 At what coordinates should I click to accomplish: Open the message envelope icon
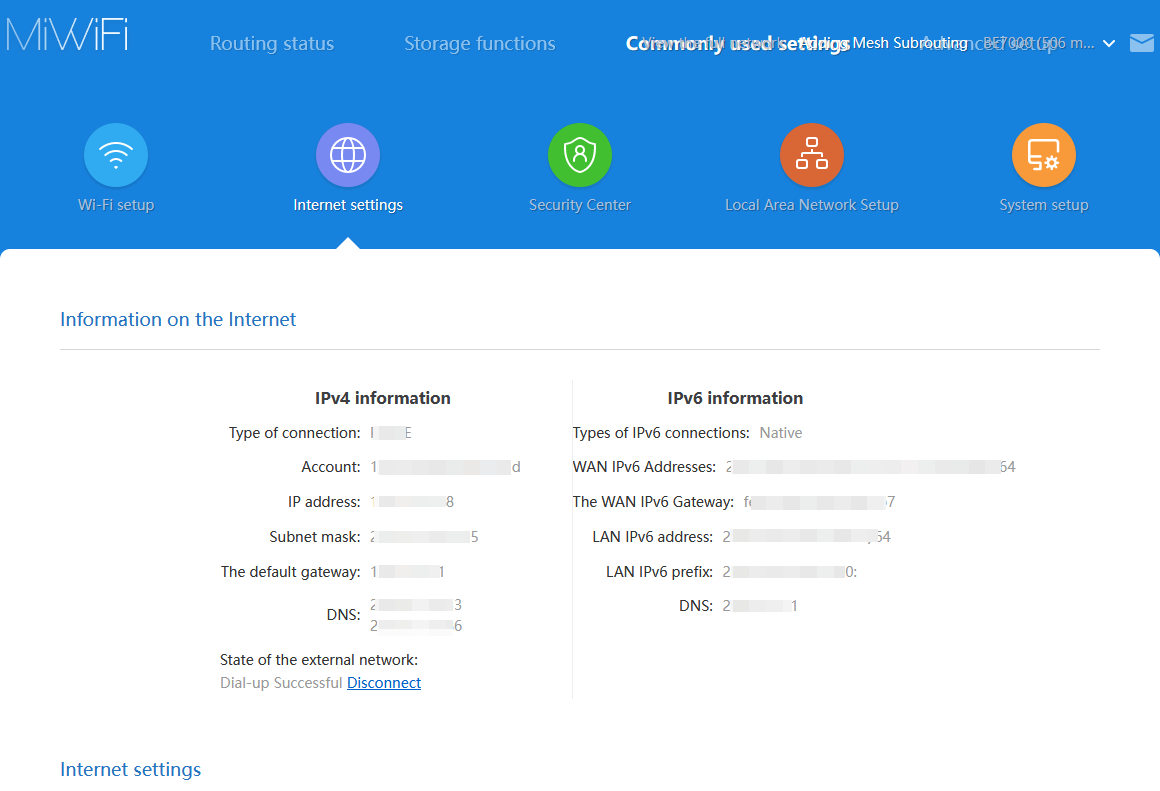[x=1141, y=43]
